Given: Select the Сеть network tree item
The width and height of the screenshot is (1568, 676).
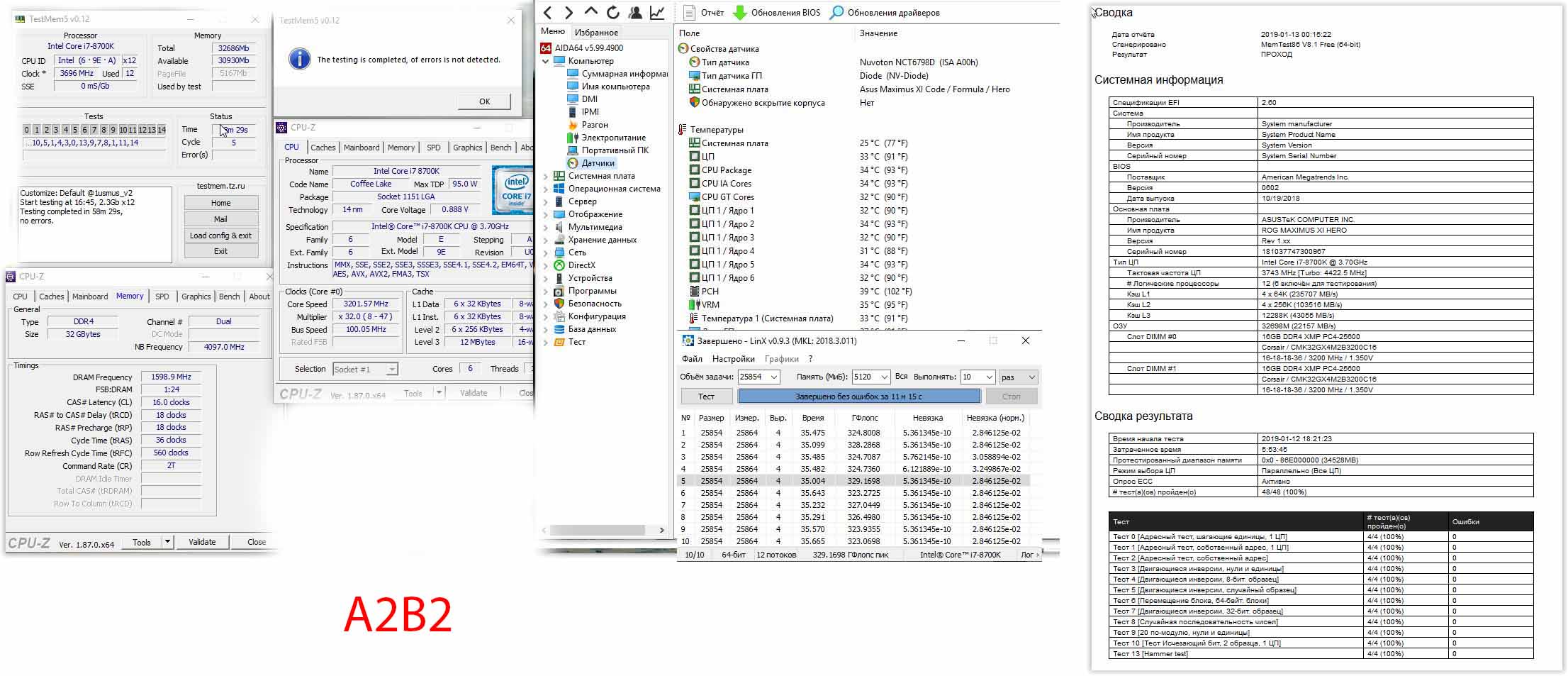Looking at the screenshot, I should pos(570,253).
